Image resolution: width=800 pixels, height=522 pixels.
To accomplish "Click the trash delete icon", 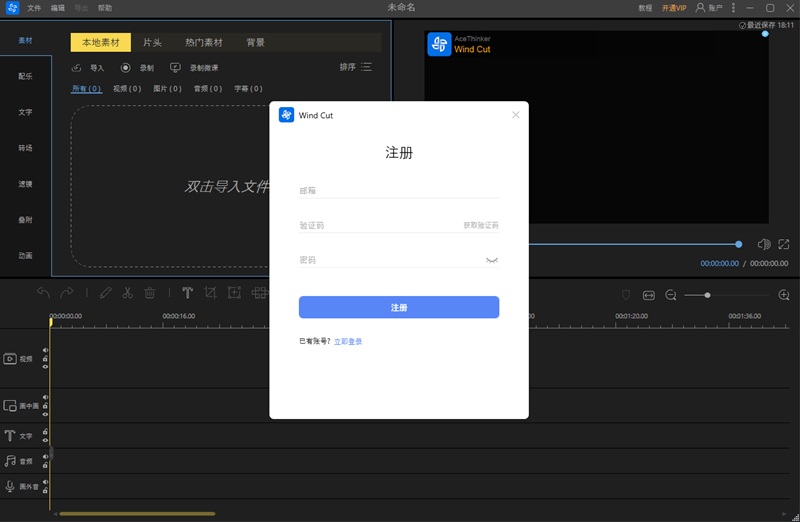I will (x=149, y=293).
